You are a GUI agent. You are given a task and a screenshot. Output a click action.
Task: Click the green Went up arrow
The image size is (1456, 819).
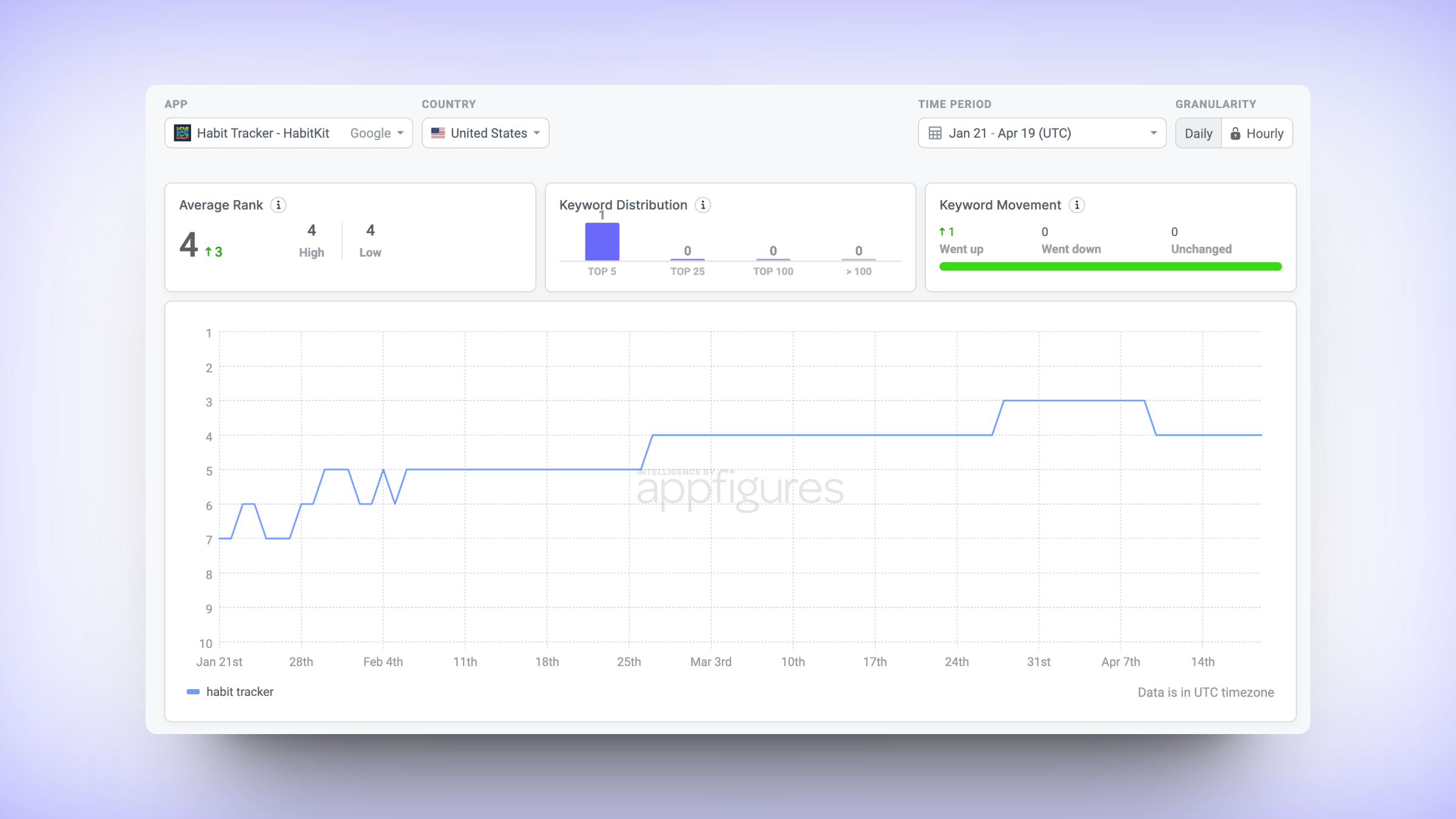942,232
